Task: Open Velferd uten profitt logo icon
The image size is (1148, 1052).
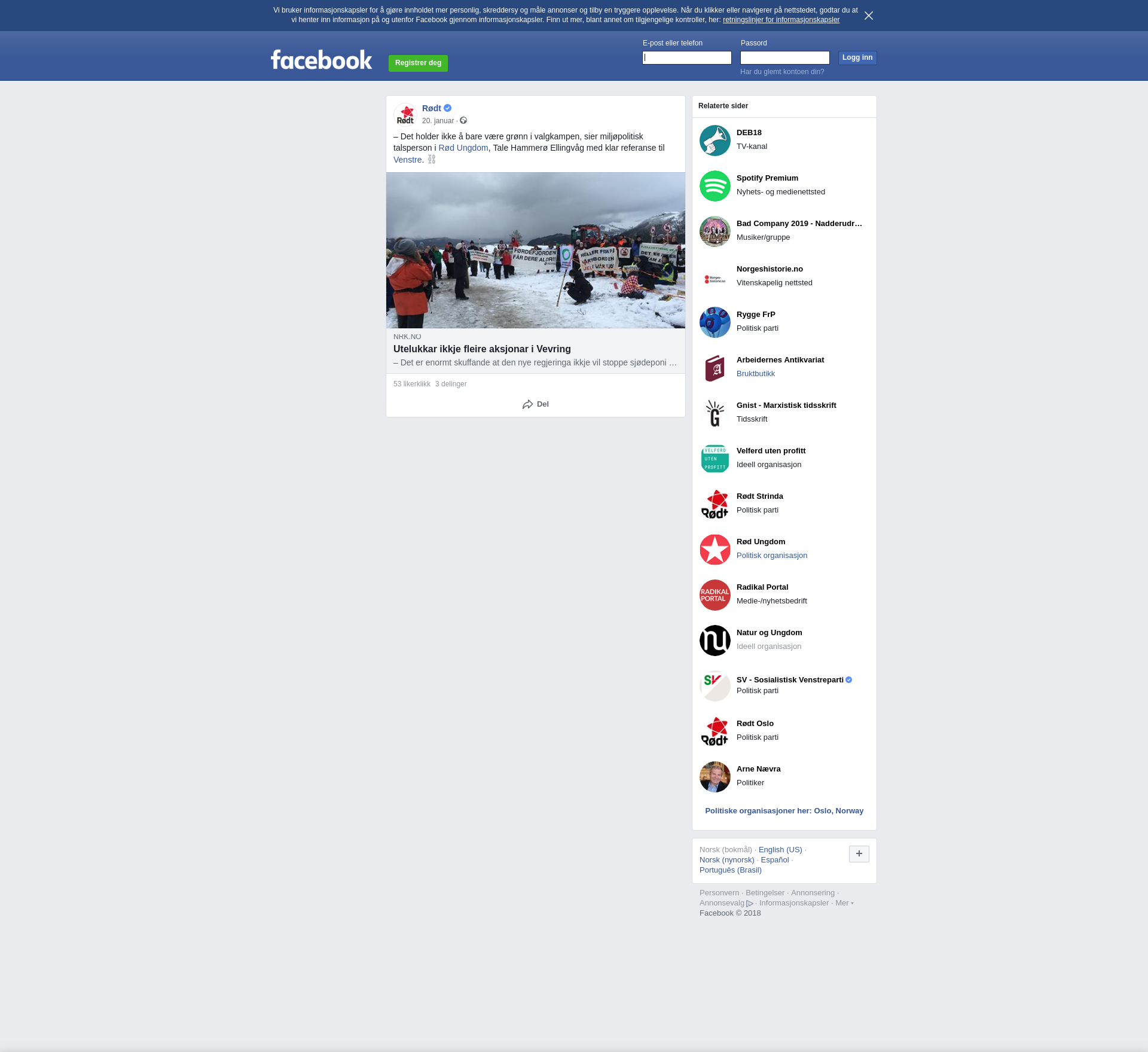Action: (715, 459)
